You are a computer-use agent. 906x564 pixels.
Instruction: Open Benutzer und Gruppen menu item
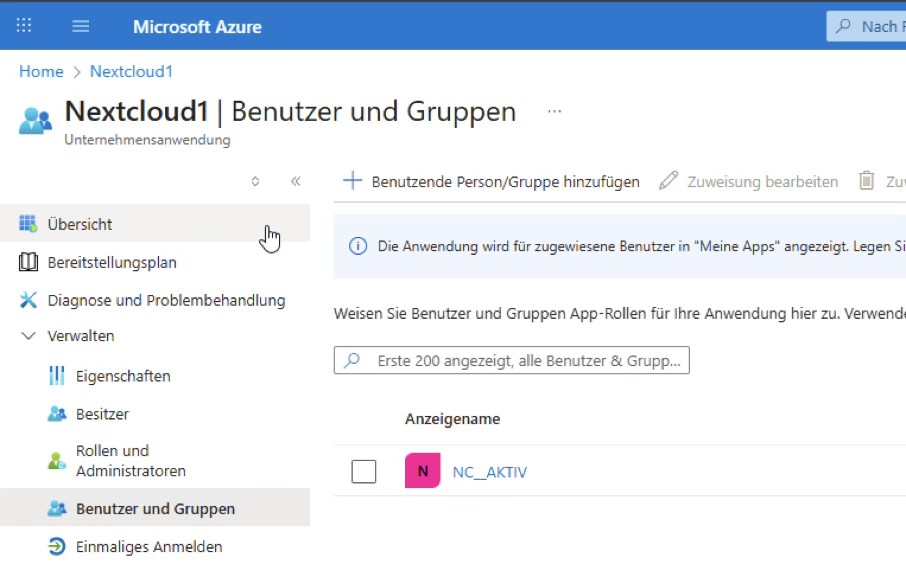155,509
